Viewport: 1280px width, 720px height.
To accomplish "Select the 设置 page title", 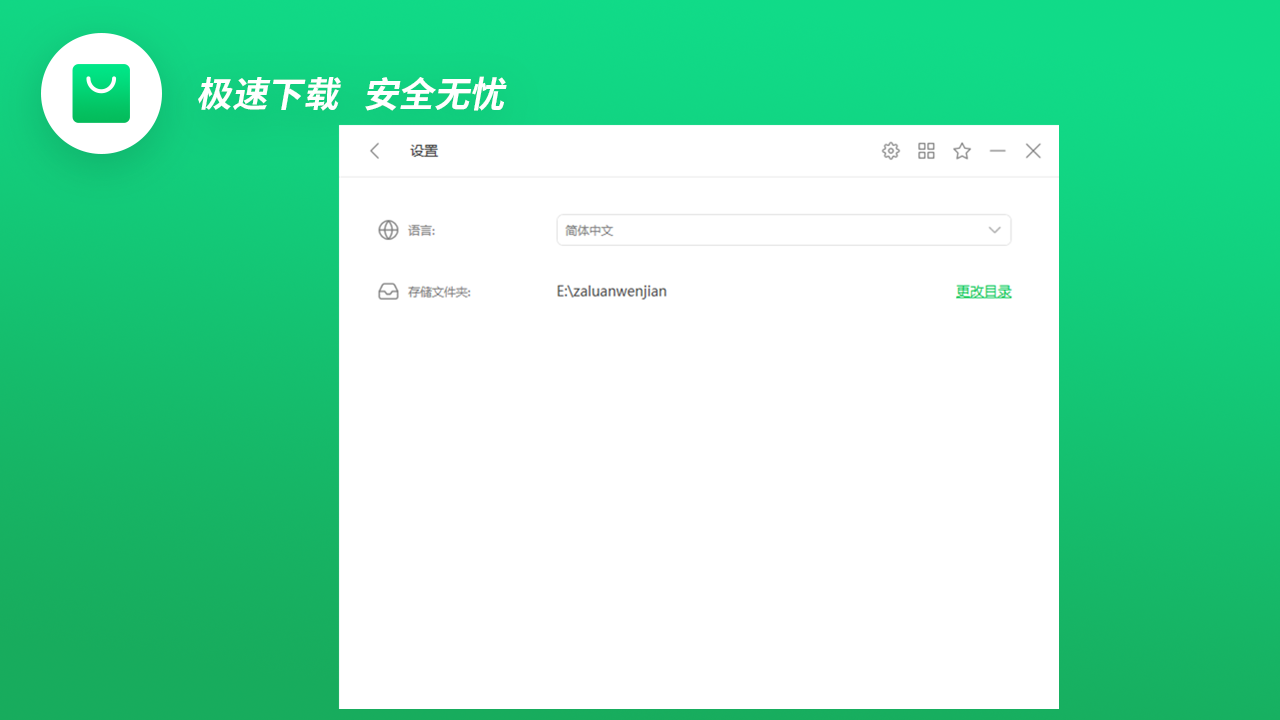I will pyautogui.click(x=423, y=150).
